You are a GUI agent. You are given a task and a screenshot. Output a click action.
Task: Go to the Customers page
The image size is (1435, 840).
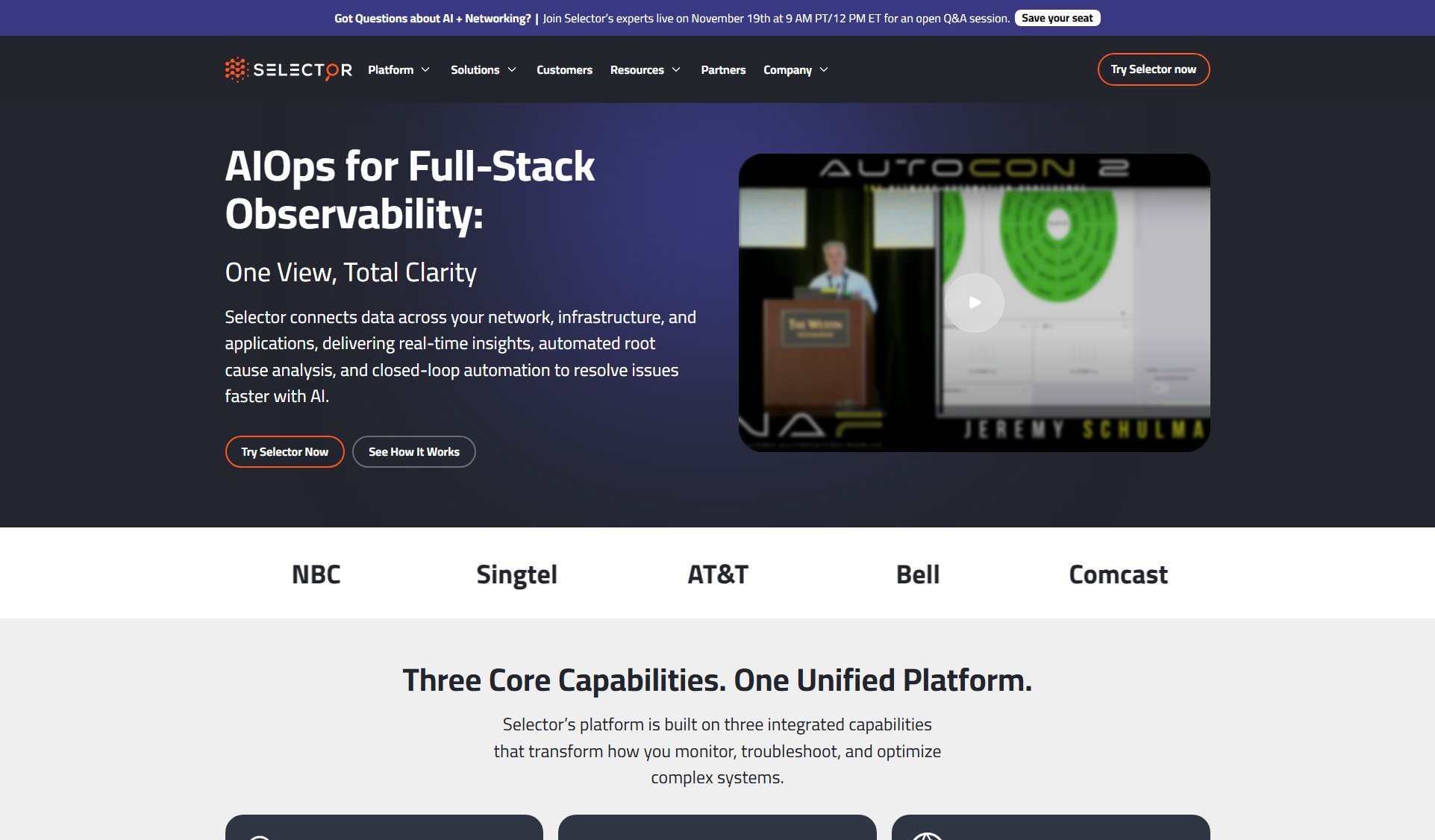(x=564, y=69)
